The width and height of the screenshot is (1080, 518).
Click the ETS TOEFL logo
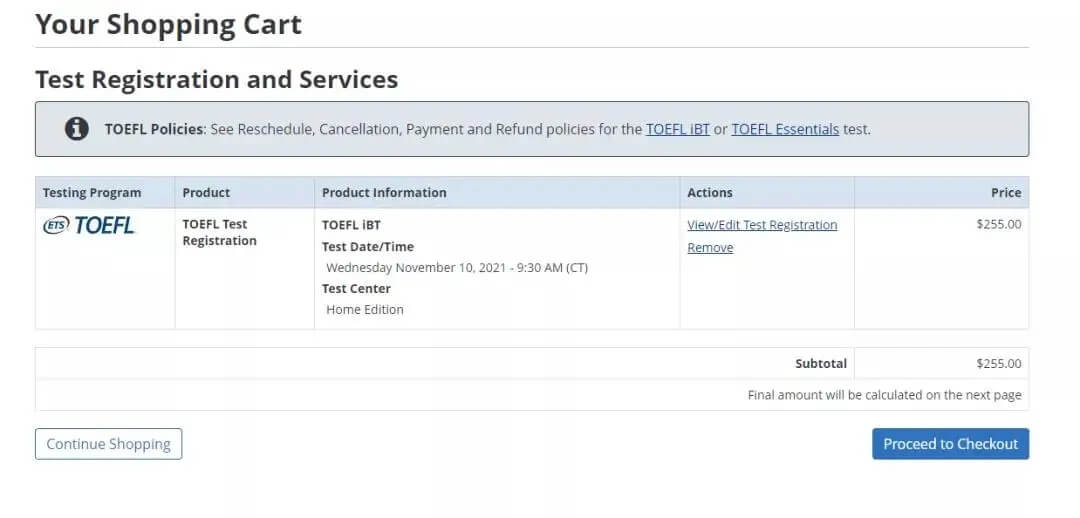click(x=88, y=225)
